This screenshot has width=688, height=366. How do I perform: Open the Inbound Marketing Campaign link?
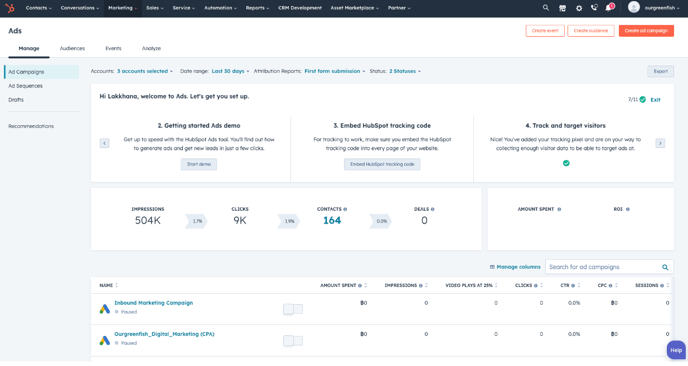click(x=154, y=303)
